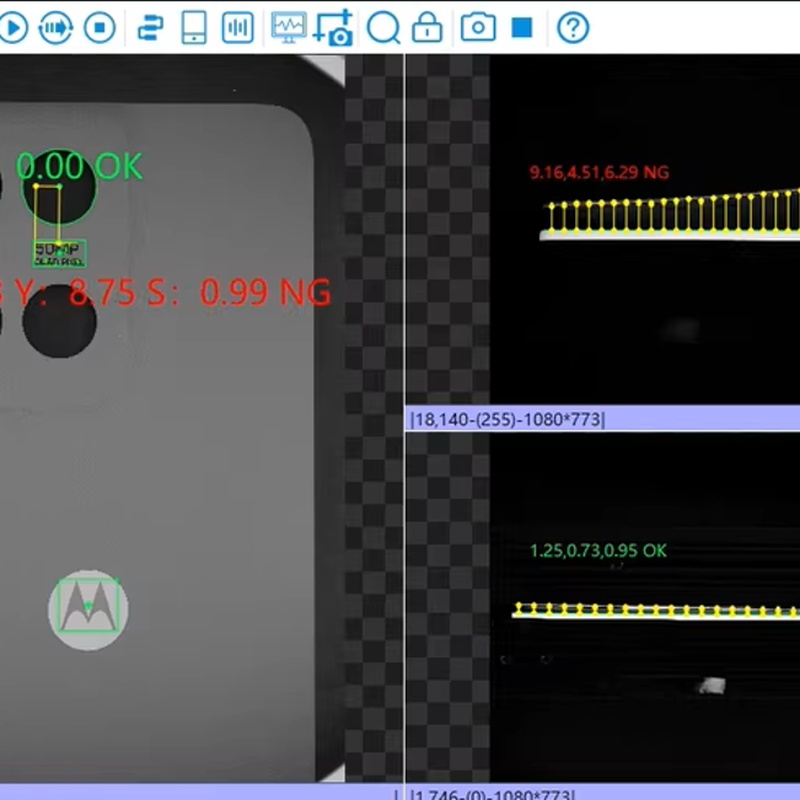This screenshot has height=800, width=800.
Task: Stop the running inspection
Action: 99,27
